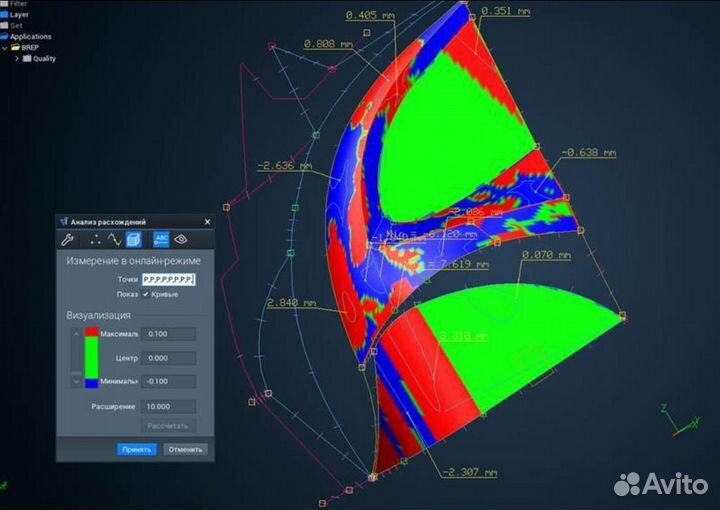Uncheck the Кривые checkbox
This screenshot has width=720, height=510.
click(145, 294)
